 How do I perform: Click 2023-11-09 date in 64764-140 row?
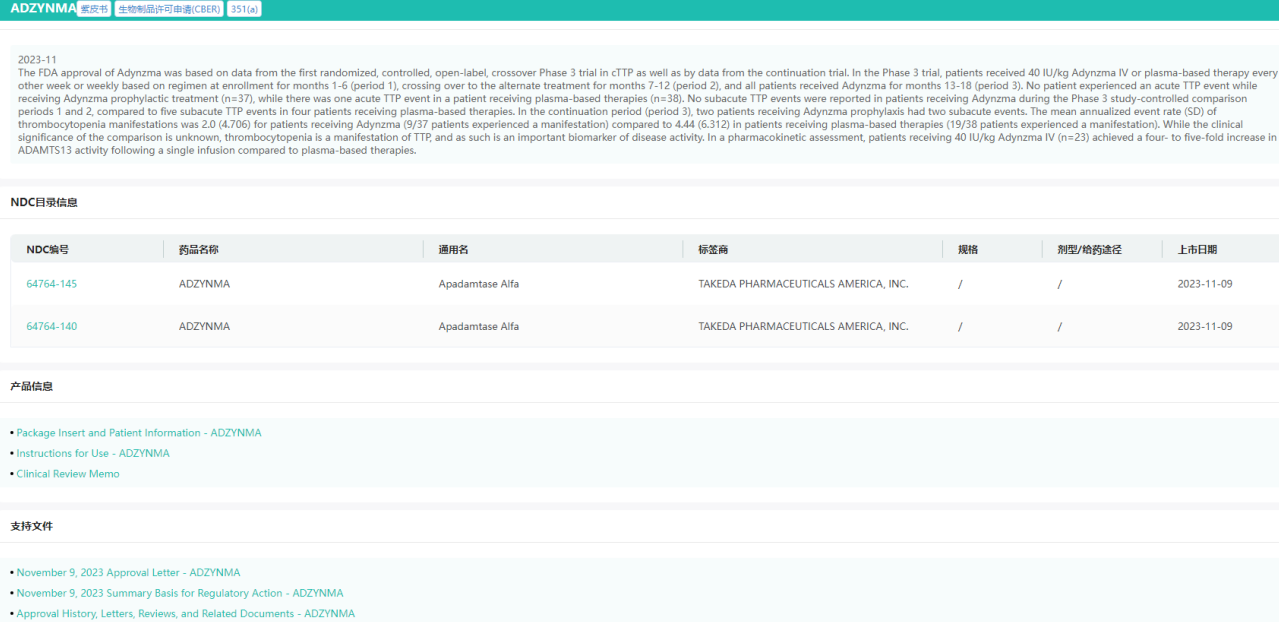[1205, 326]
